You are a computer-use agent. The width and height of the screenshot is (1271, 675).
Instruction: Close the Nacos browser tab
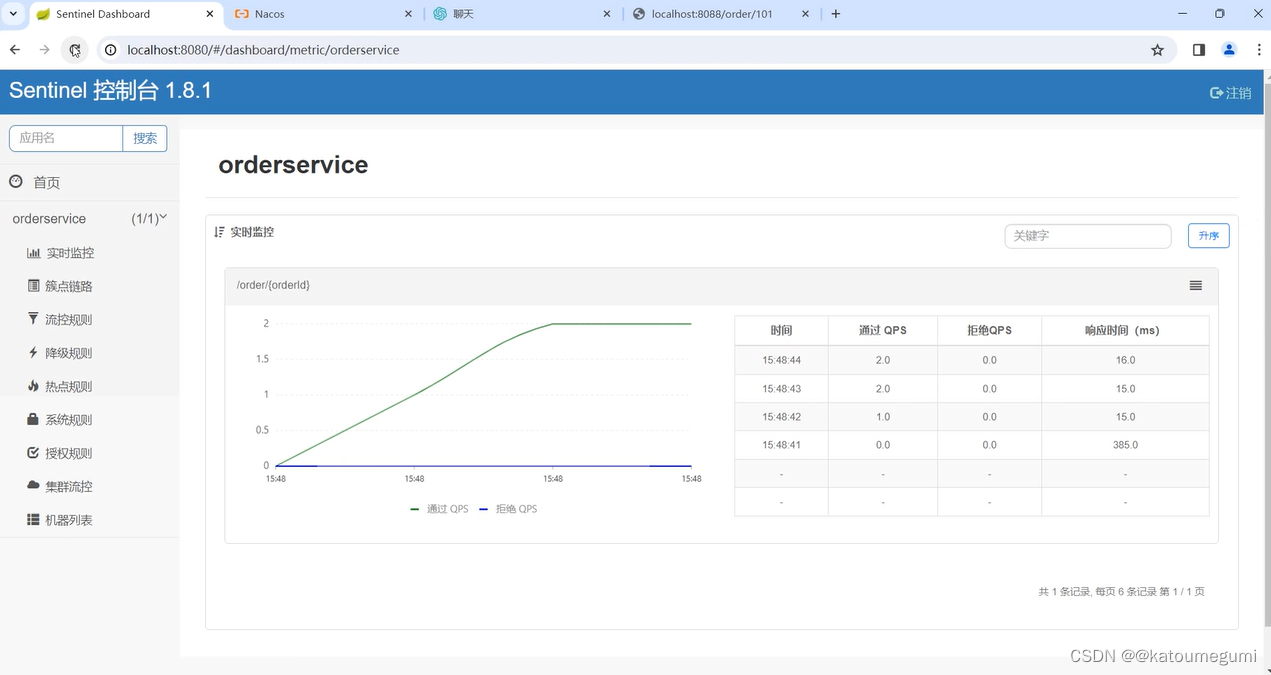(408, 14)
